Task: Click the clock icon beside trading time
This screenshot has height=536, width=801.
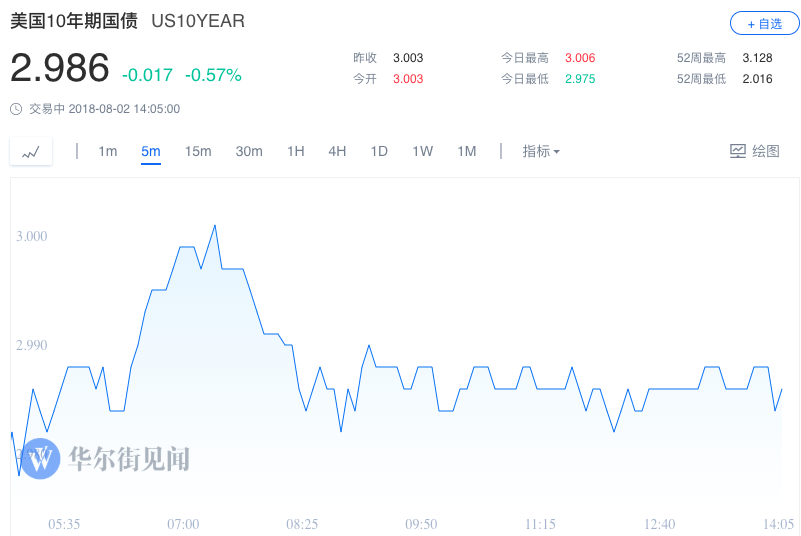Action: pyautogui.click(x=16, y=109)
